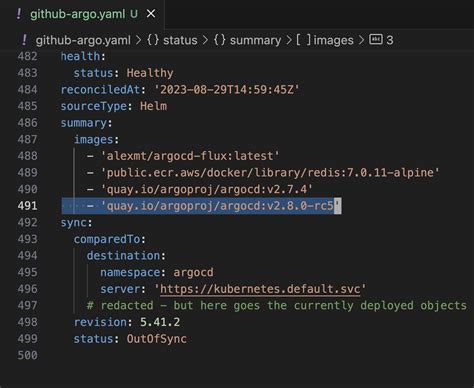Click the summary key on line 486
474x388 pixels.
[x=83, y=123]
